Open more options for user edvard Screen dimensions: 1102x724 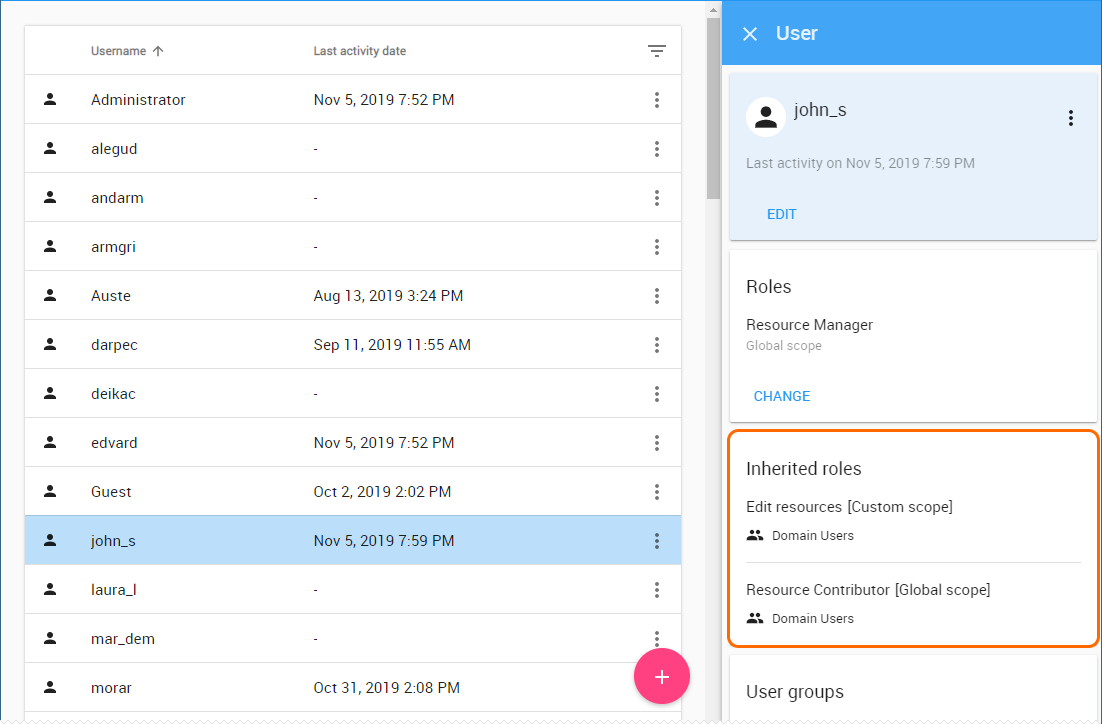pos(657,443)
